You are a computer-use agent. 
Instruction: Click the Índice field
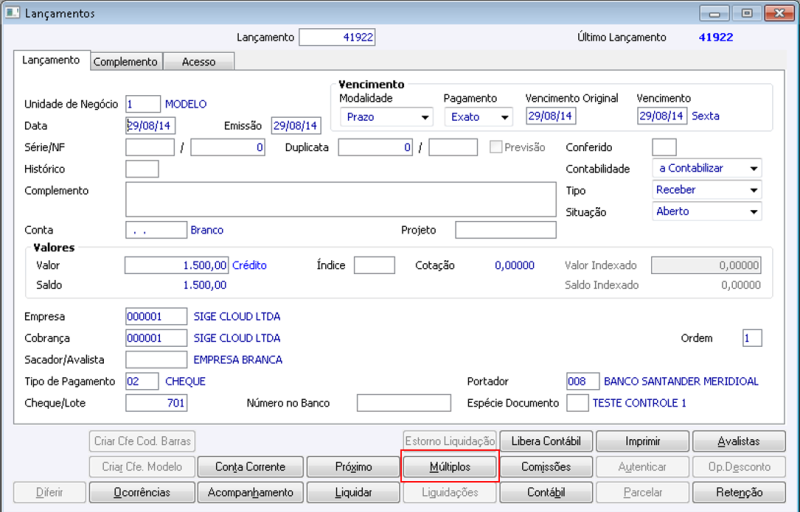374,265
